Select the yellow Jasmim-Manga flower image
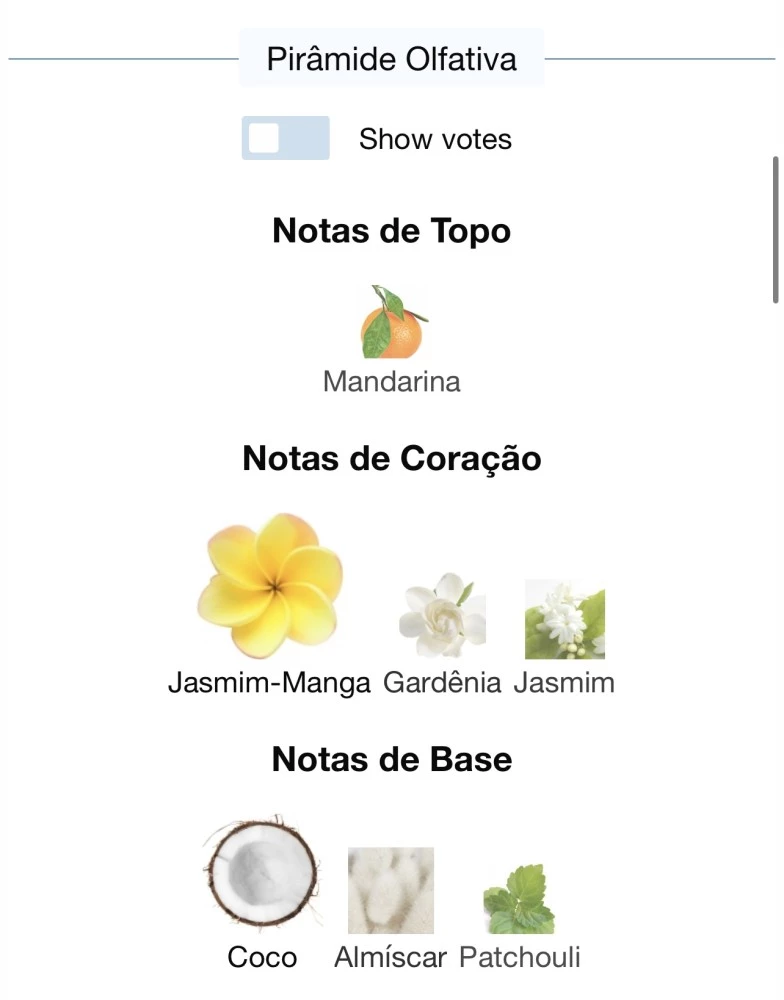The width and height of the screenshot is (784, 1000). point(270,585)
